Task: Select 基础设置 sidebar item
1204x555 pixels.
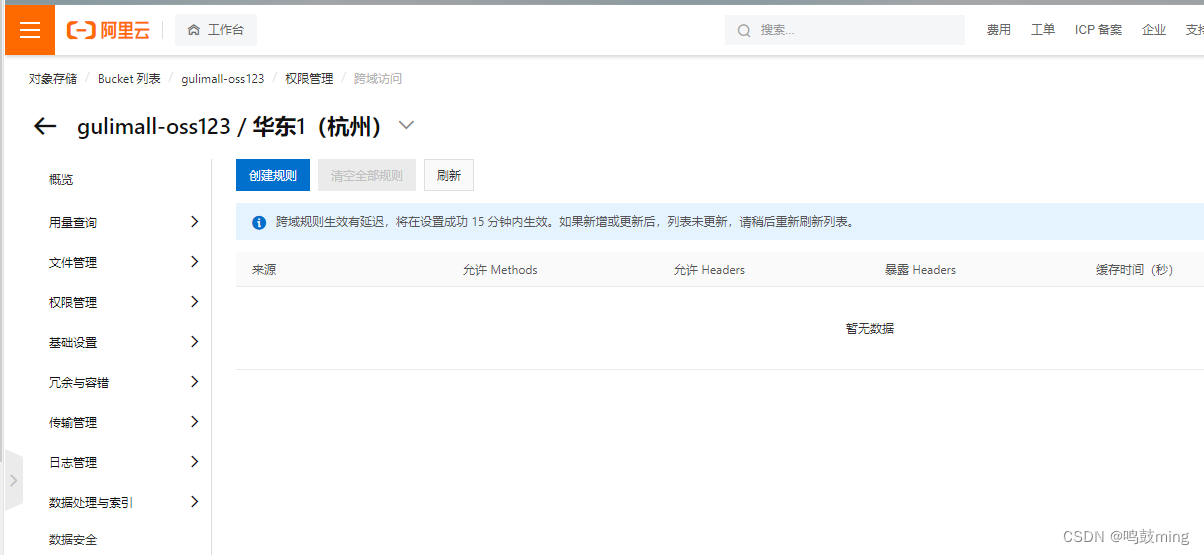Action: (x=73, y=343)
